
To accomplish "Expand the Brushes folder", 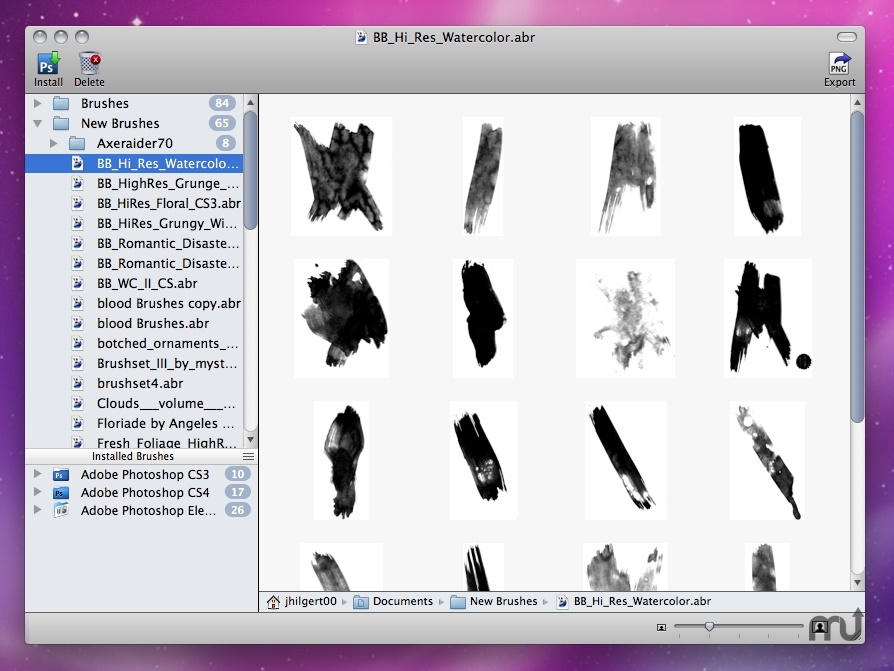I will pos(38,103).
